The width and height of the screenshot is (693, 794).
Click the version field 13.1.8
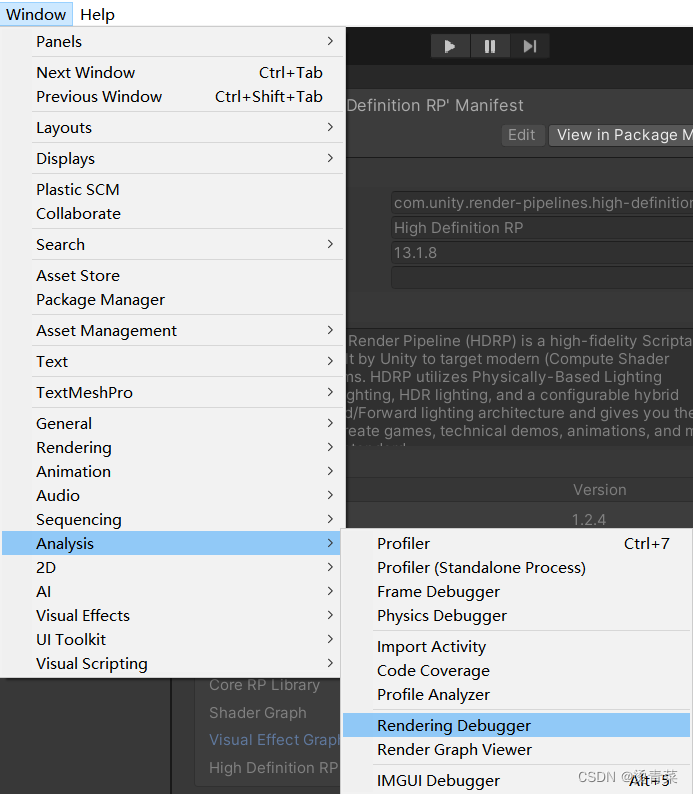tap(542, 253)
